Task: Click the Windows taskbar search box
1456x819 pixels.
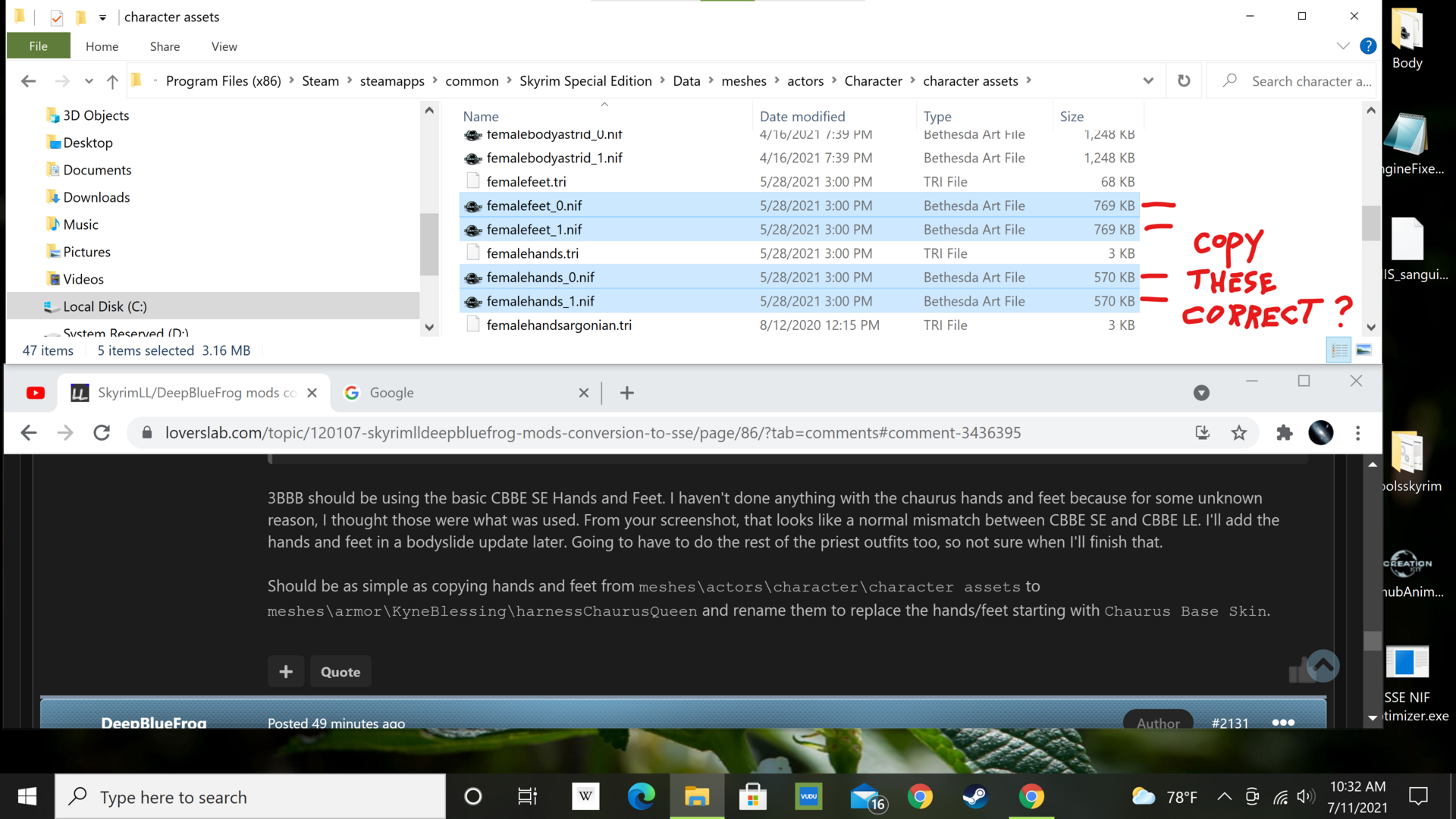Action: [250, 797]
